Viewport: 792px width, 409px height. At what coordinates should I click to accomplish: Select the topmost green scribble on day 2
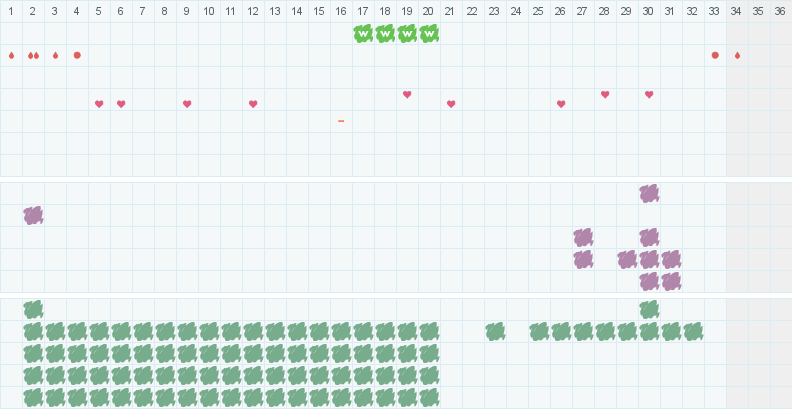(x=33, y=309)
